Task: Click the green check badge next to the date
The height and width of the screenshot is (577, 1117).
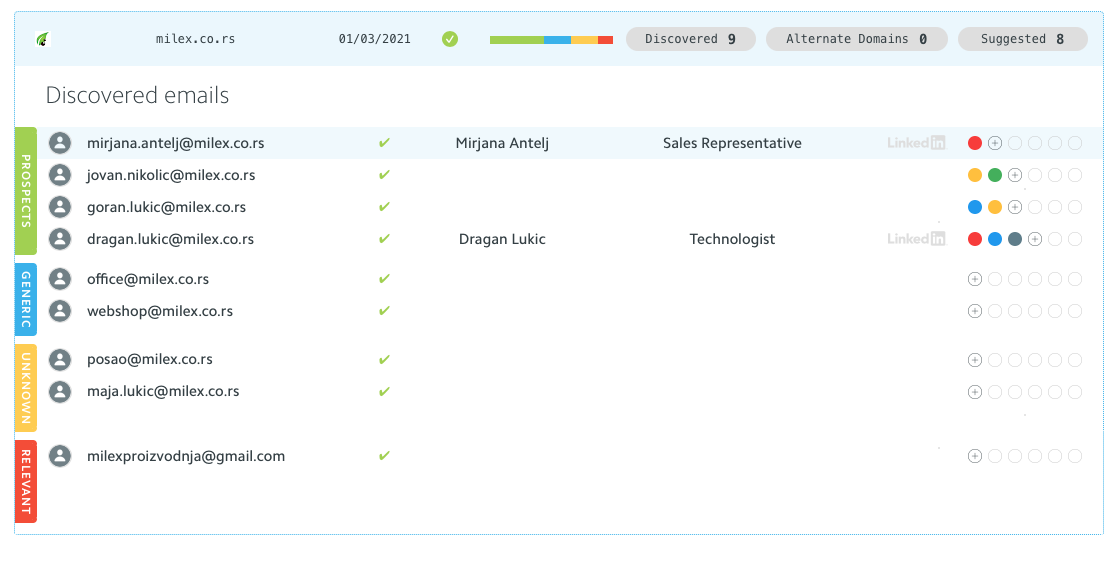Action: click(x=449, y=39)
